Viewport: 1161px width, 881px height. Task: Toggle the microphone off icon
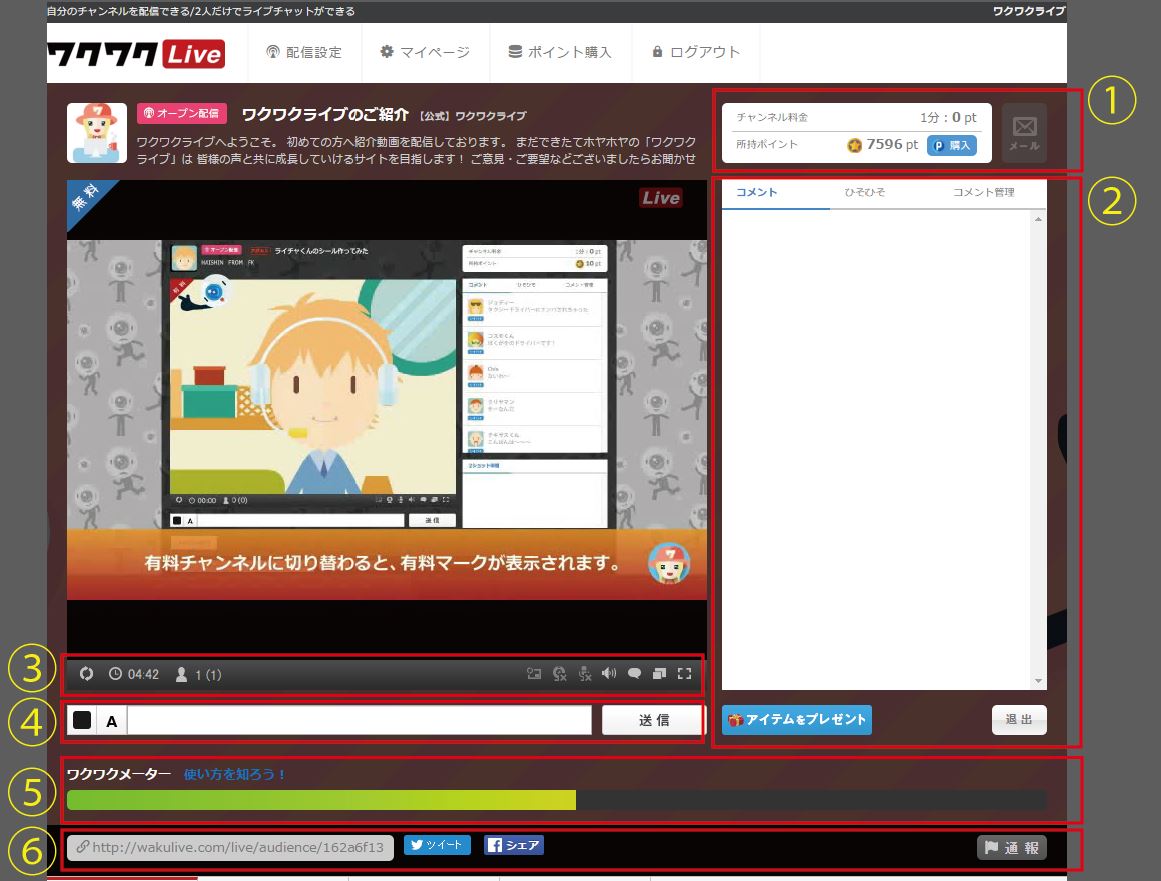pos(585,674)
